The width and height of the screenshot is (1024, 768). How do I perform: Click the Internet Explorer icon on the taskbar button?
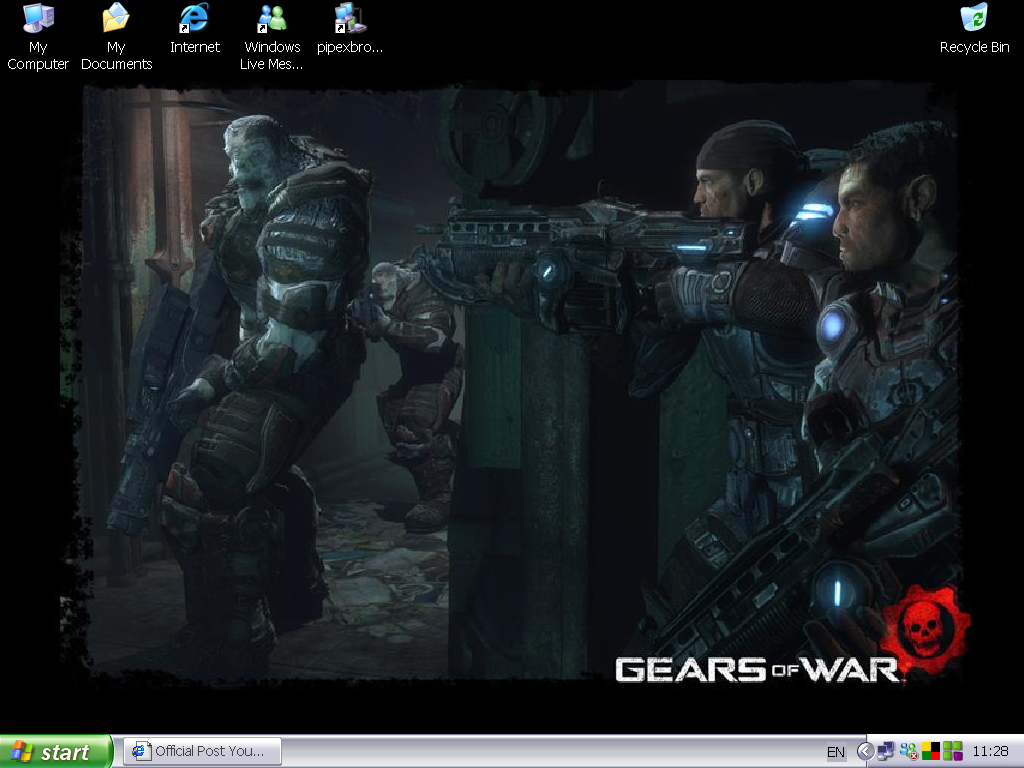coord(138,751)
